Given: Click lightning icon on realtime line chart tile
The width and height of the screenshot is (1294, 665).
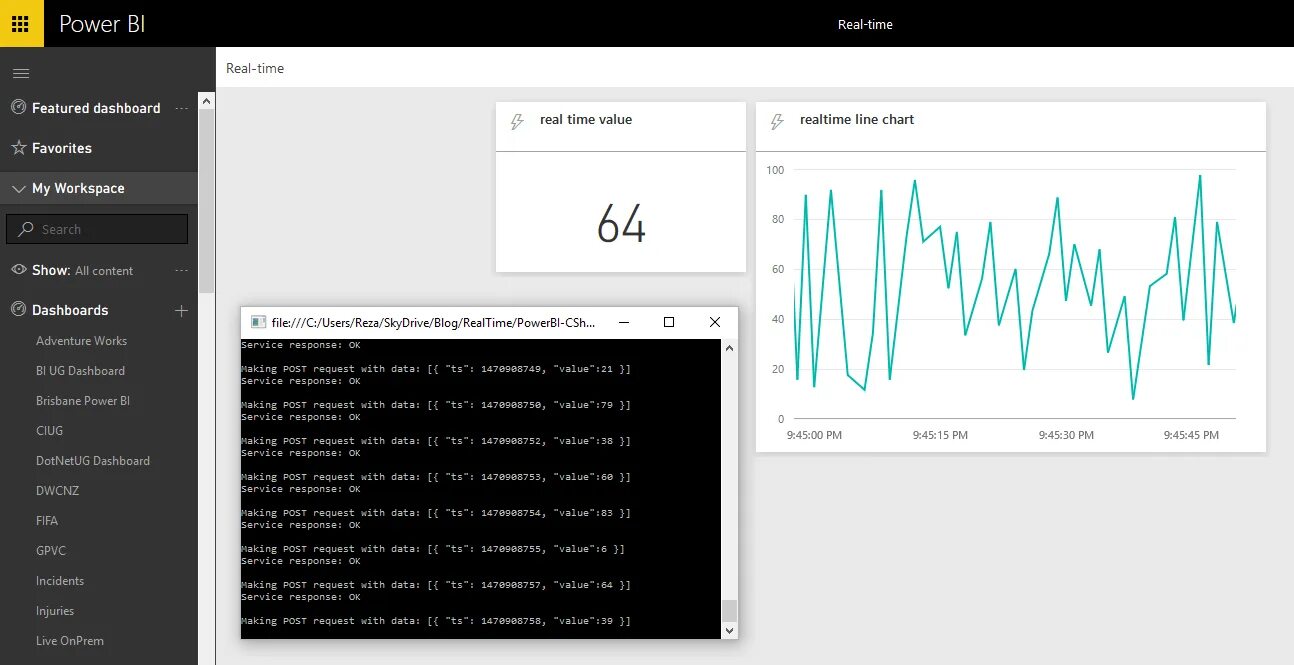Looking at the screenshot, I should click(777, 122).
